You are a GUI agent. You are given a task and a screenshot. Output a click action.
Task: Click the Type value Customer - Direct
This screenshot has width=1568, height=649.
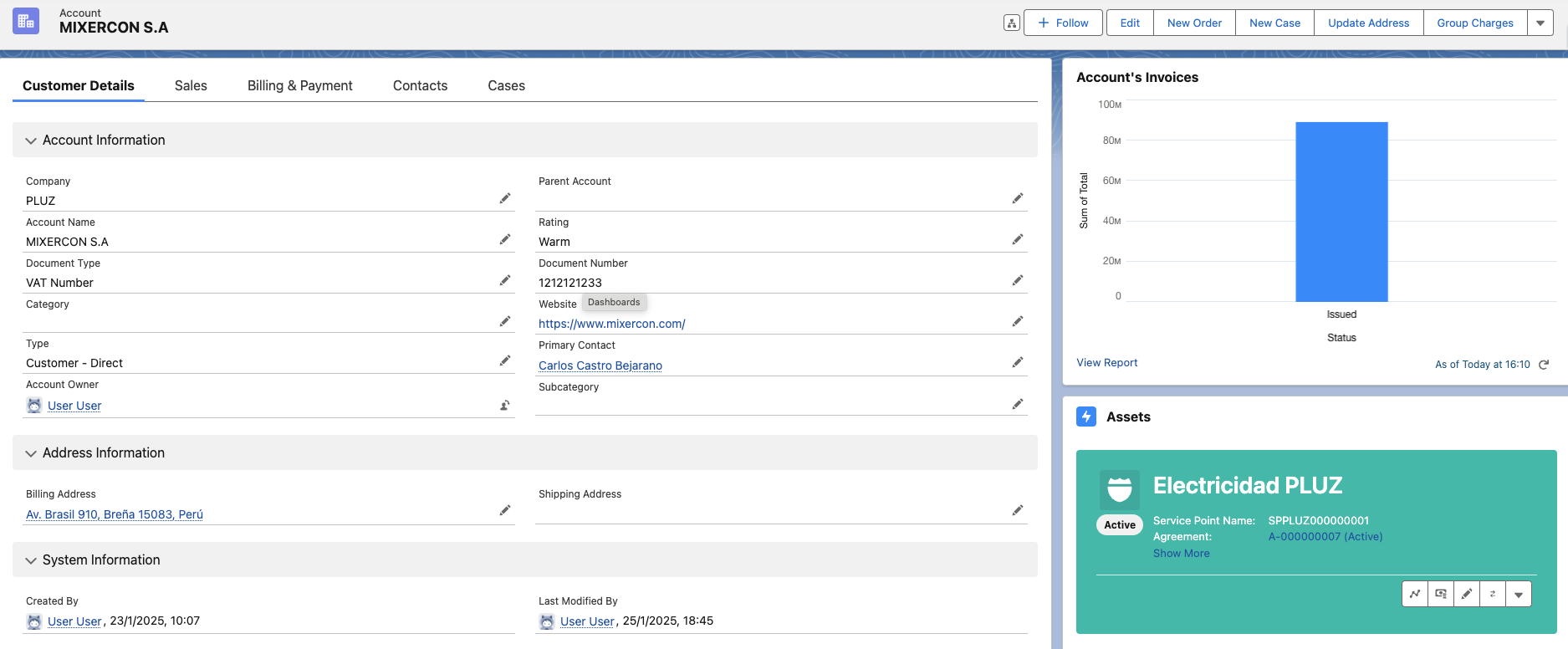coord(74,363)
